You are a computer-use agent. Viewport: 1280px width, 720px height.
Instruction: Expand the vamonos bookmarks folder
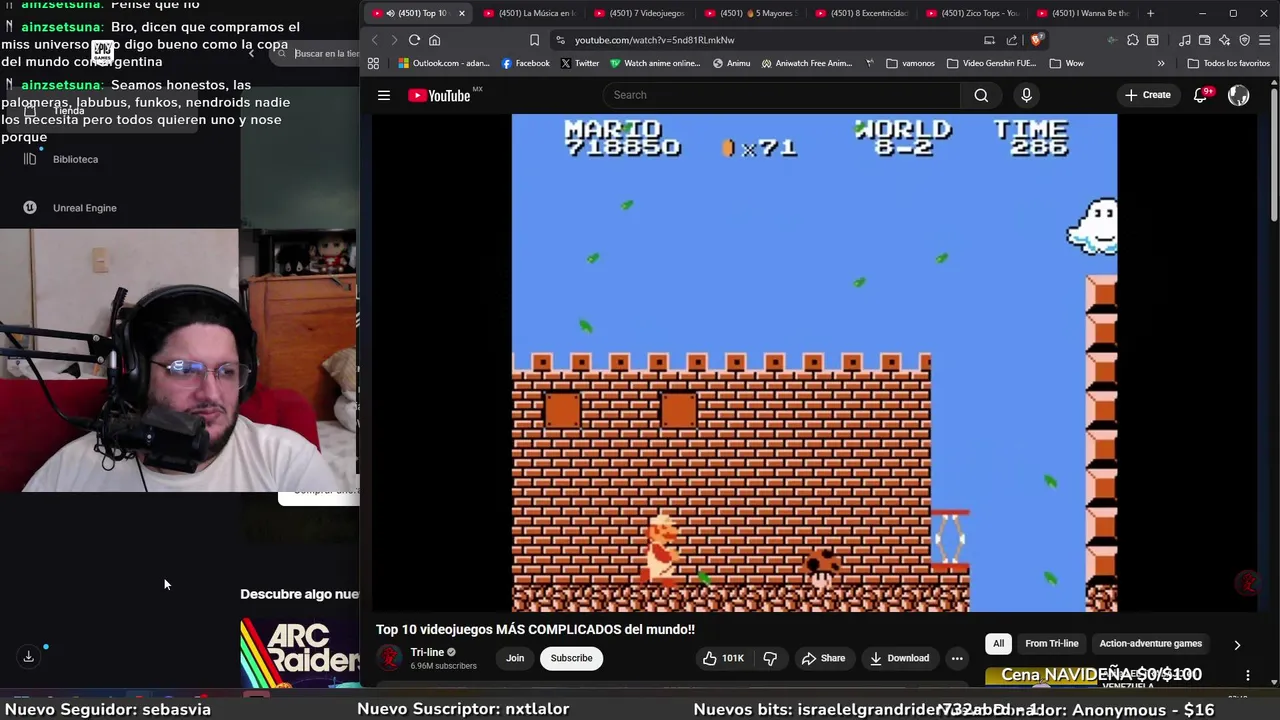[910, 63]
